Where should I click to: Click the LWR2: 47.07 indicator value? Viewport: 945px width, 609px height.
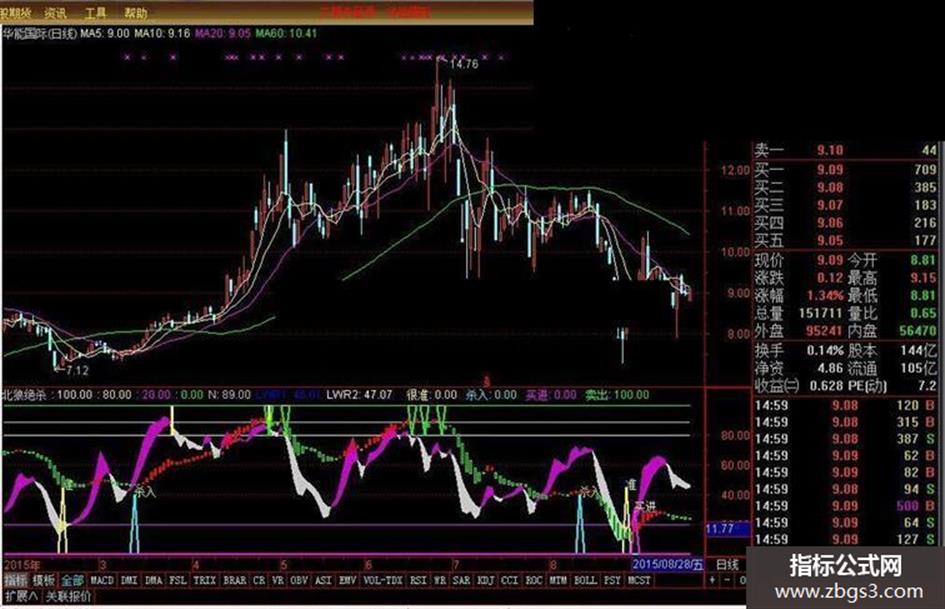(x=359, y=395)
